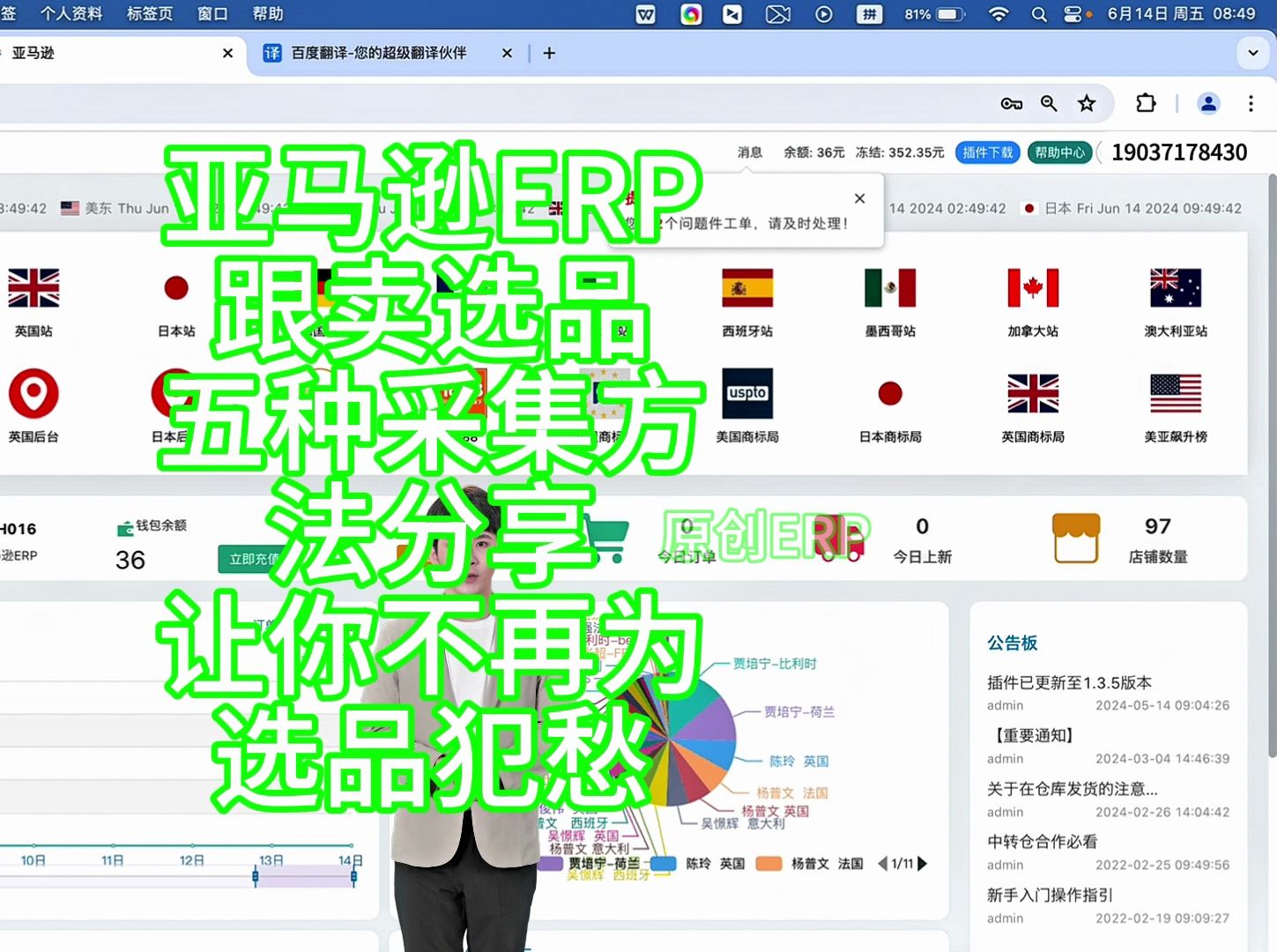This screenshot has height=952, width=1277.
Task: Click the WPS W icon in menu bar
Action: (646, 14)
